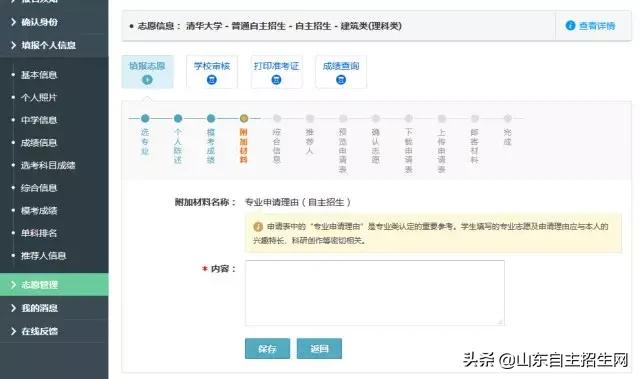Go to the 个人陈述 step marker
Image resolution: width=640 pixels, height=379 pixels.
click(x=178, y=118)
